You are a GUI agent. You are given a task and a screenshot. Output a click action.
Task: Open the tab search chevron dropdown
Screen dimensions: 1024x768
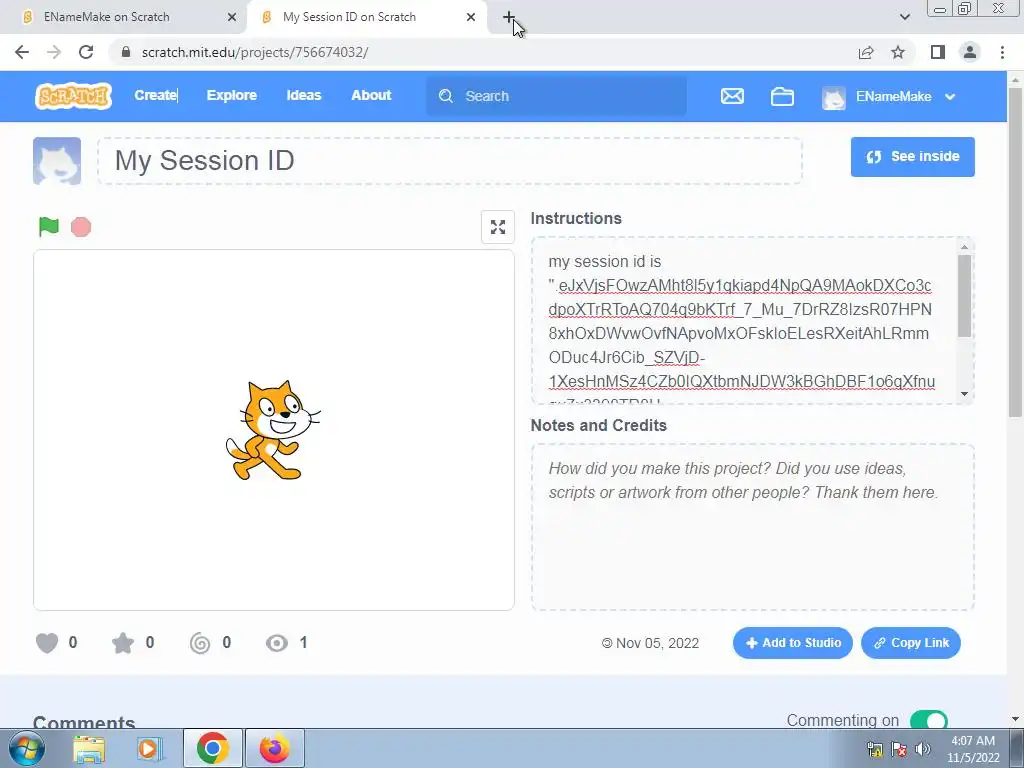click(904, 17)
